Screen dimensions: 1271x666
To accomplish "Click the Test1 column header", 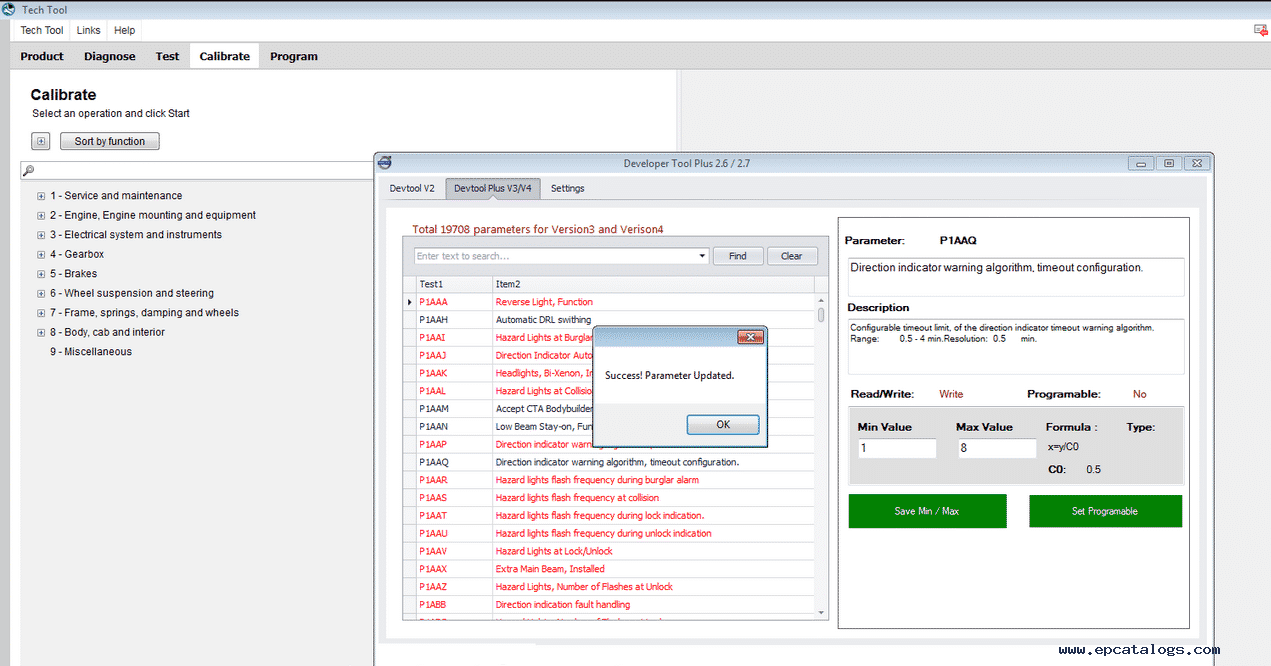I will [454, 284].
